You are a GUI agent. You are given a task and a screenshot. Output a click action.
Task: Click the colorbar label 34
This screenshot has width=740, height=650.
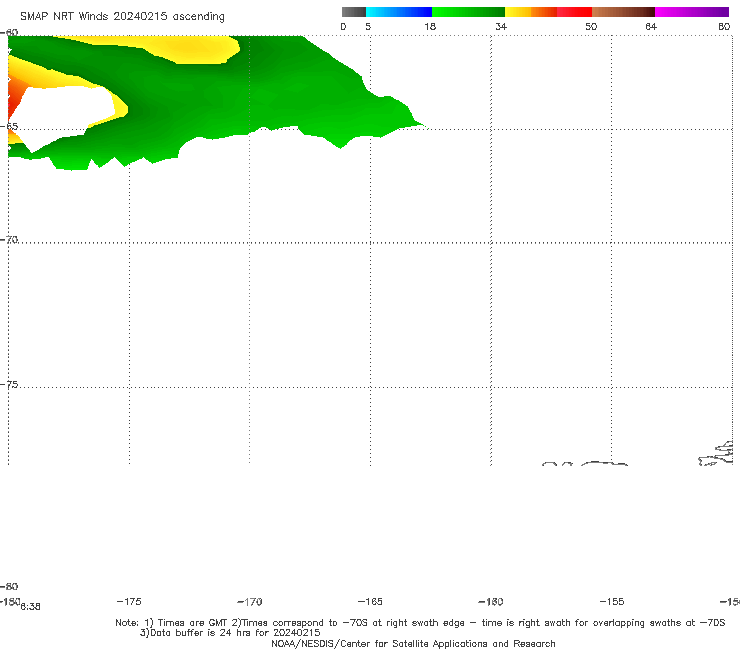pos(501,26)
